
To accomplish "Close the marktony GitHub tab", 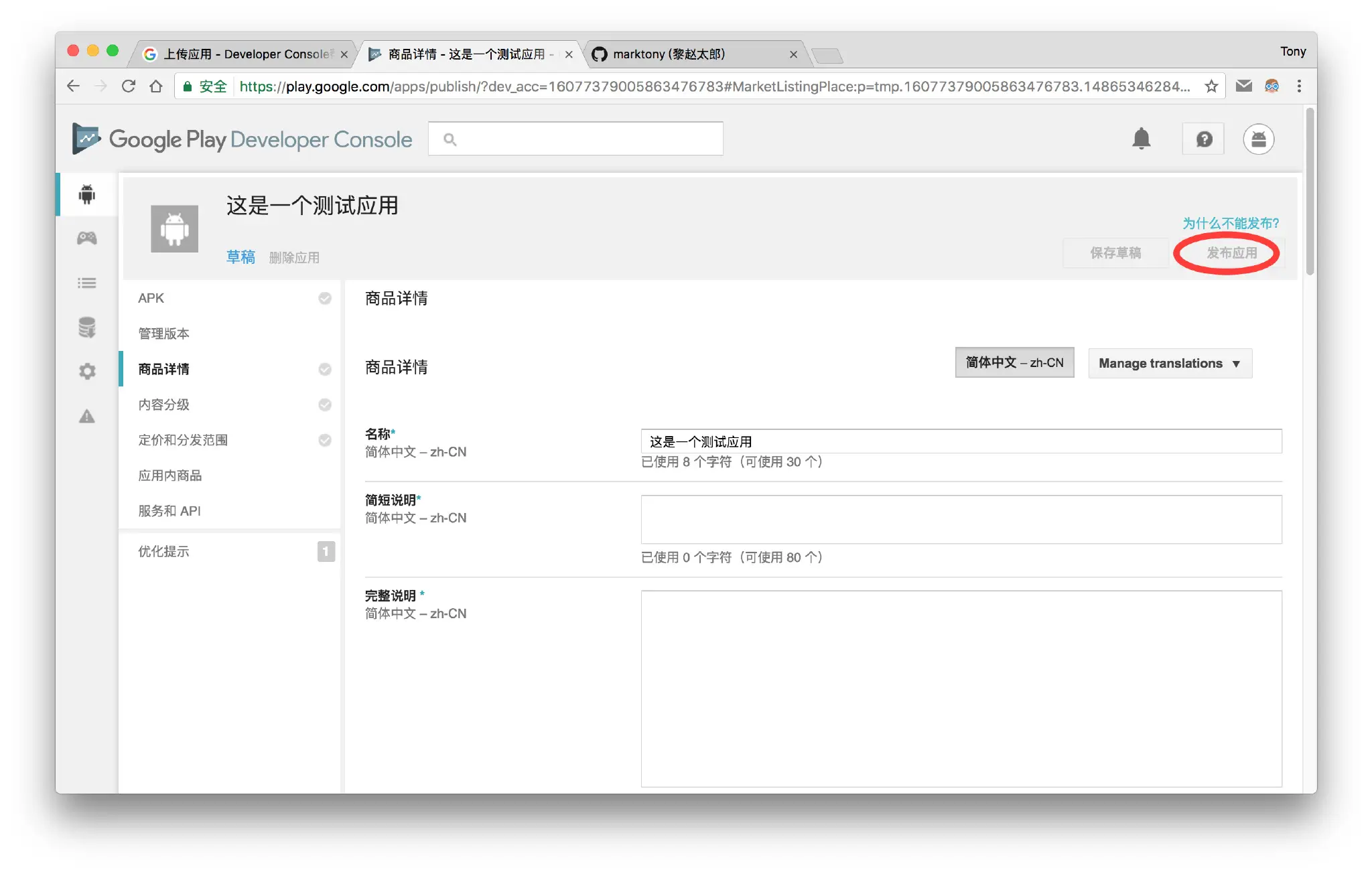I will [x=793, y=54].
